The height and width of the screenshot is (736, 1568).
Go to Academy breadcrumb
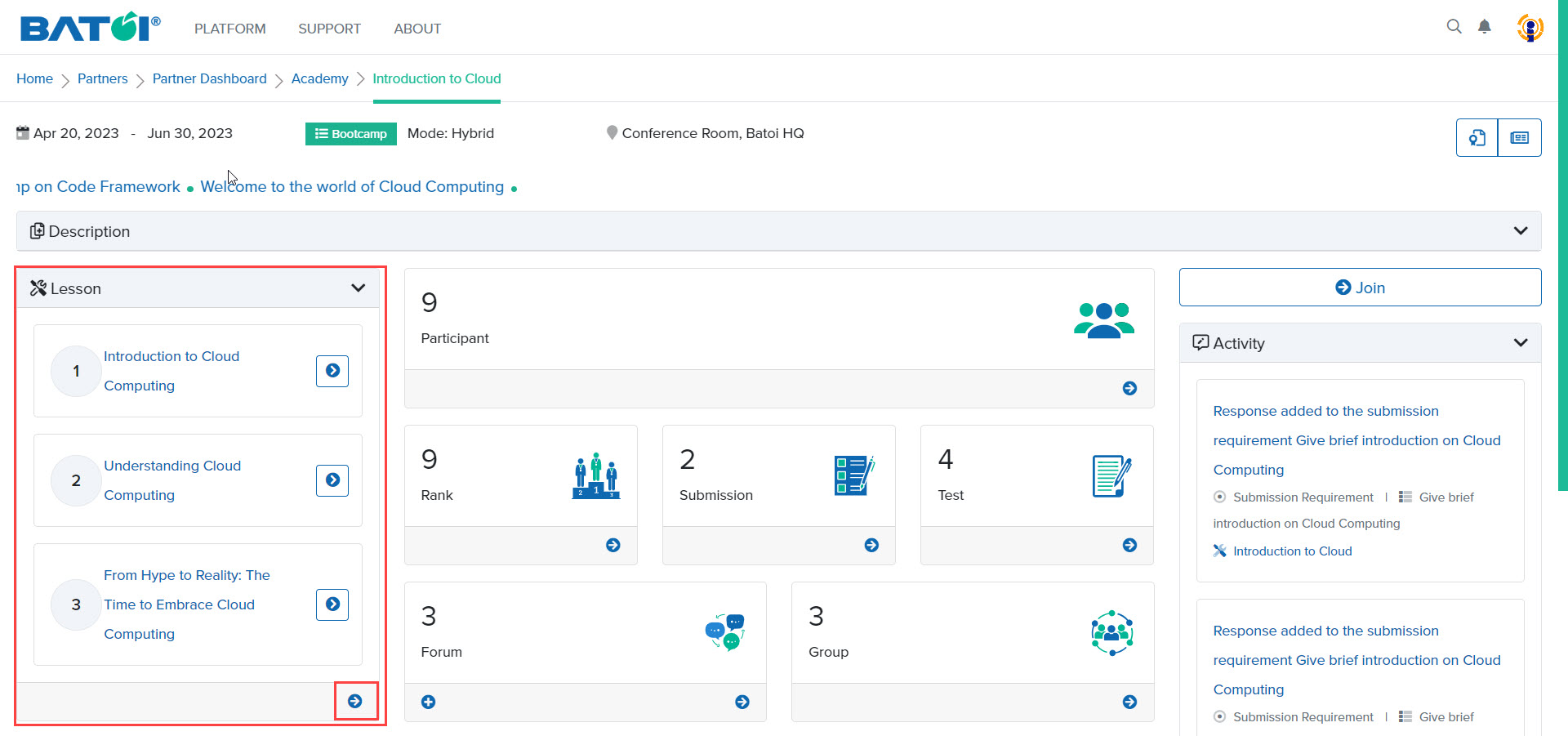[x=320, y=78]
